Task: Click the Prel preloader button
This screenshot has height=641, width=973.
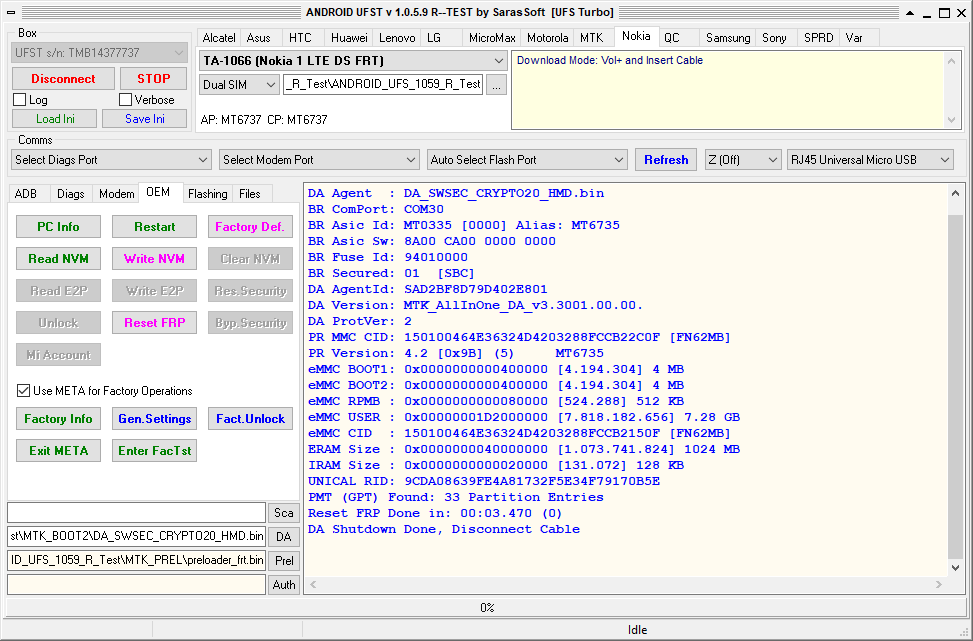Action: 284,560
